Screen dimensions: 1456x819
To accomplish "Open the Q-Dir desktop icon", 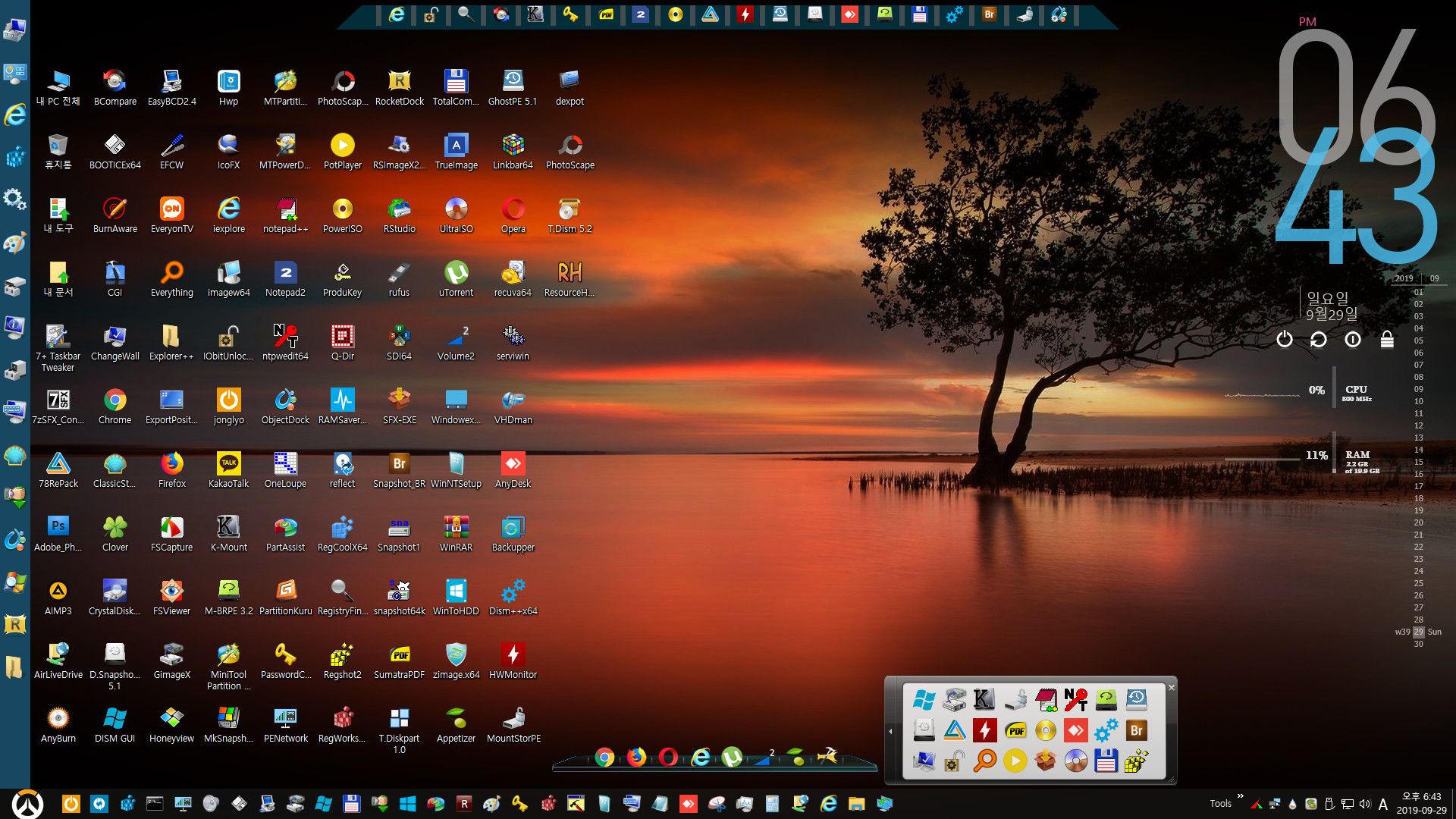I will click(342, 343).
